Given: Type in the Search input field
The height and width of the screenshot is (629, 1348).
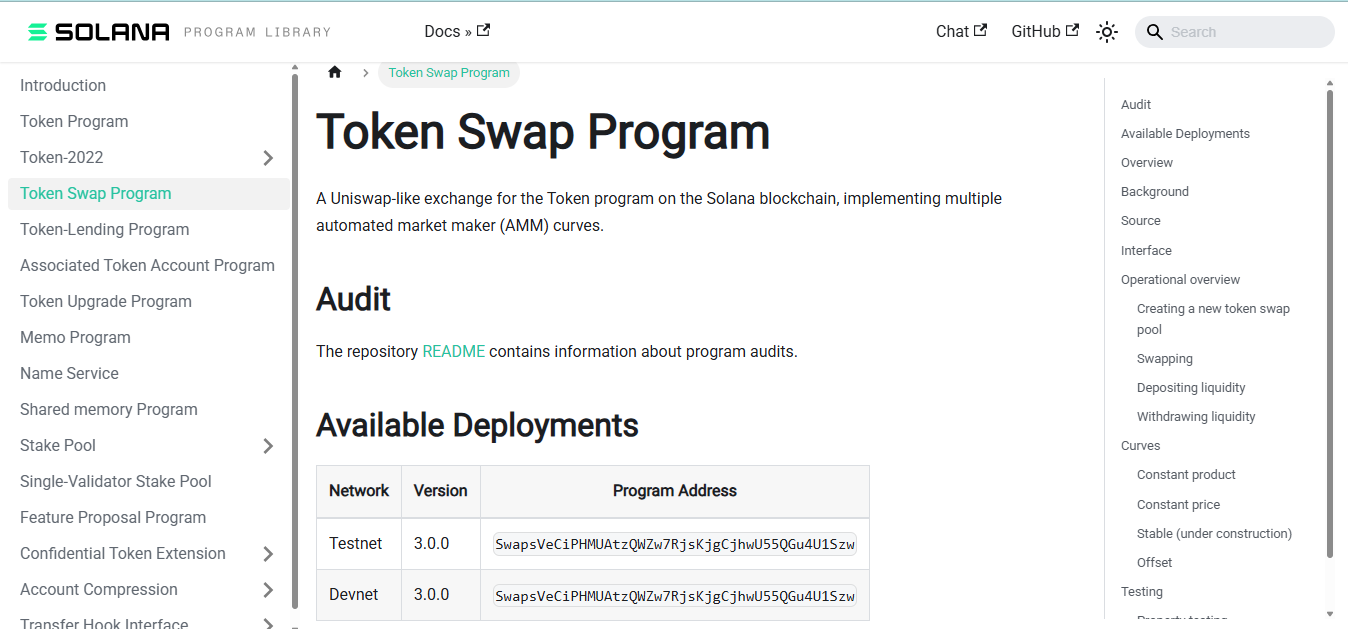Looking at the screenshot, I should (x=1245, y=32).
